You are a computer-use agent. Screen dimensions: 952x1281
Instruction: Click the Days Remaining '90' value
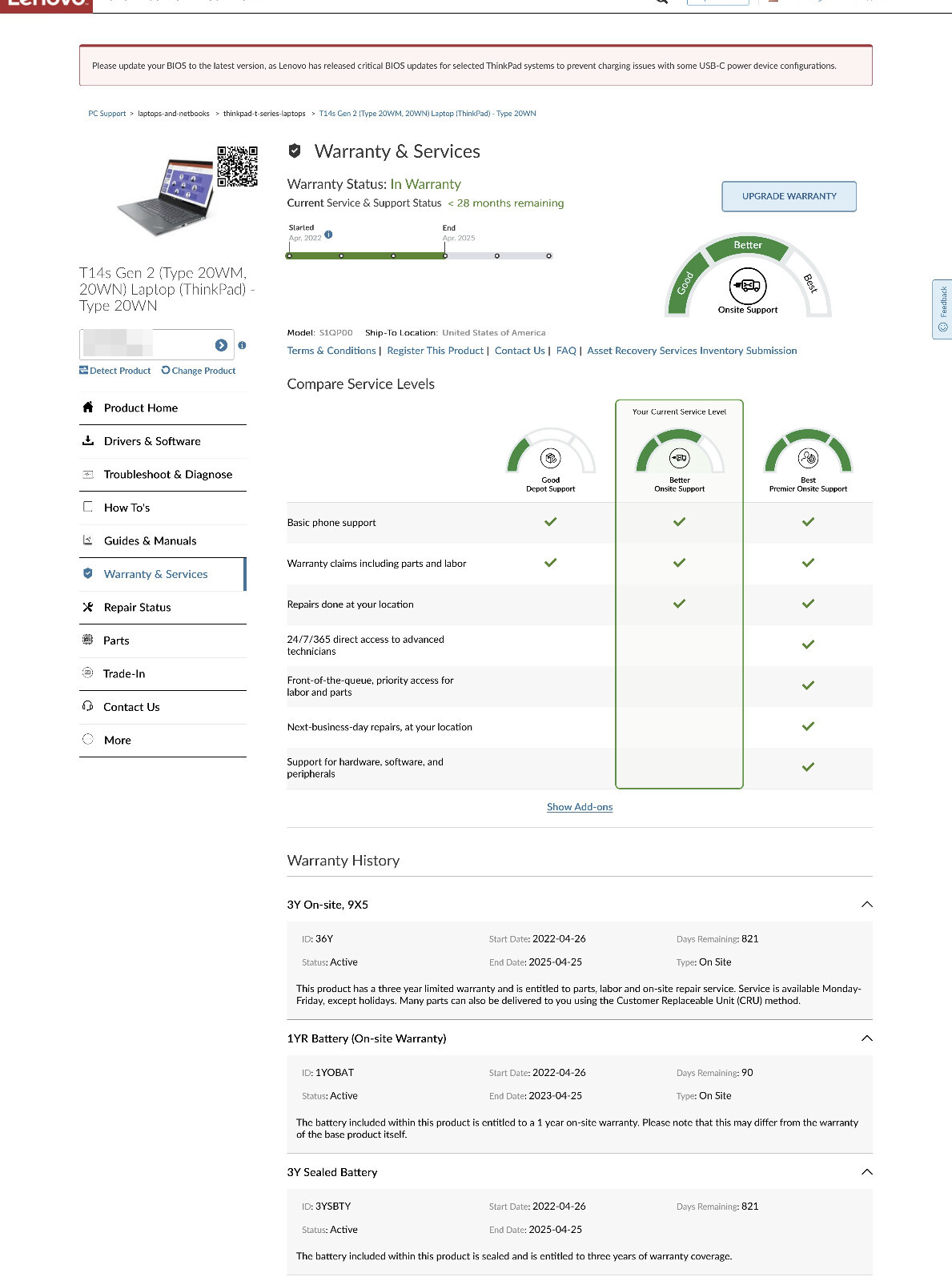(747, 1073)
